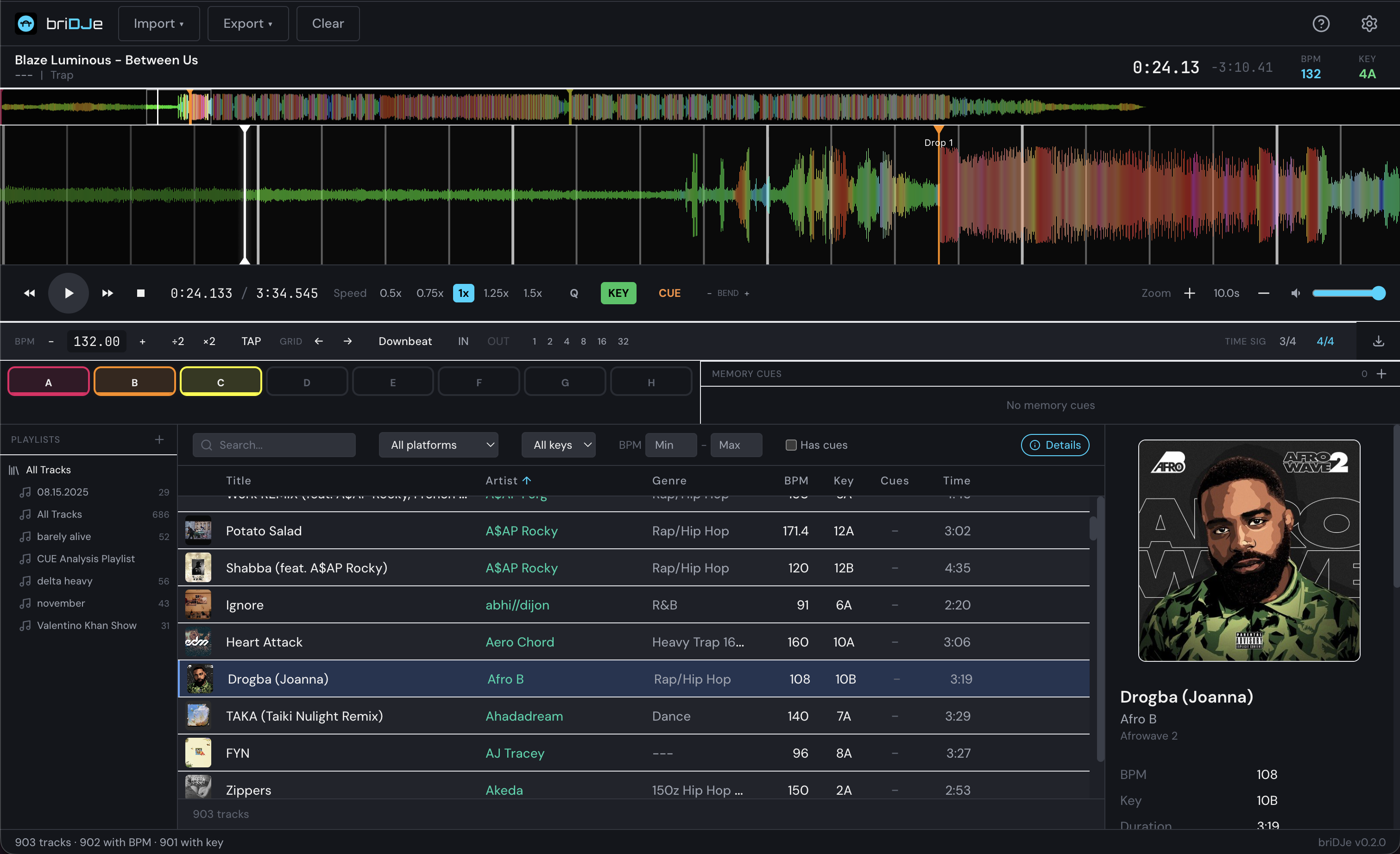Open the CUE Analysis Playlist
Viewport: 1400px width, 854px height.
tap(86, 558)
